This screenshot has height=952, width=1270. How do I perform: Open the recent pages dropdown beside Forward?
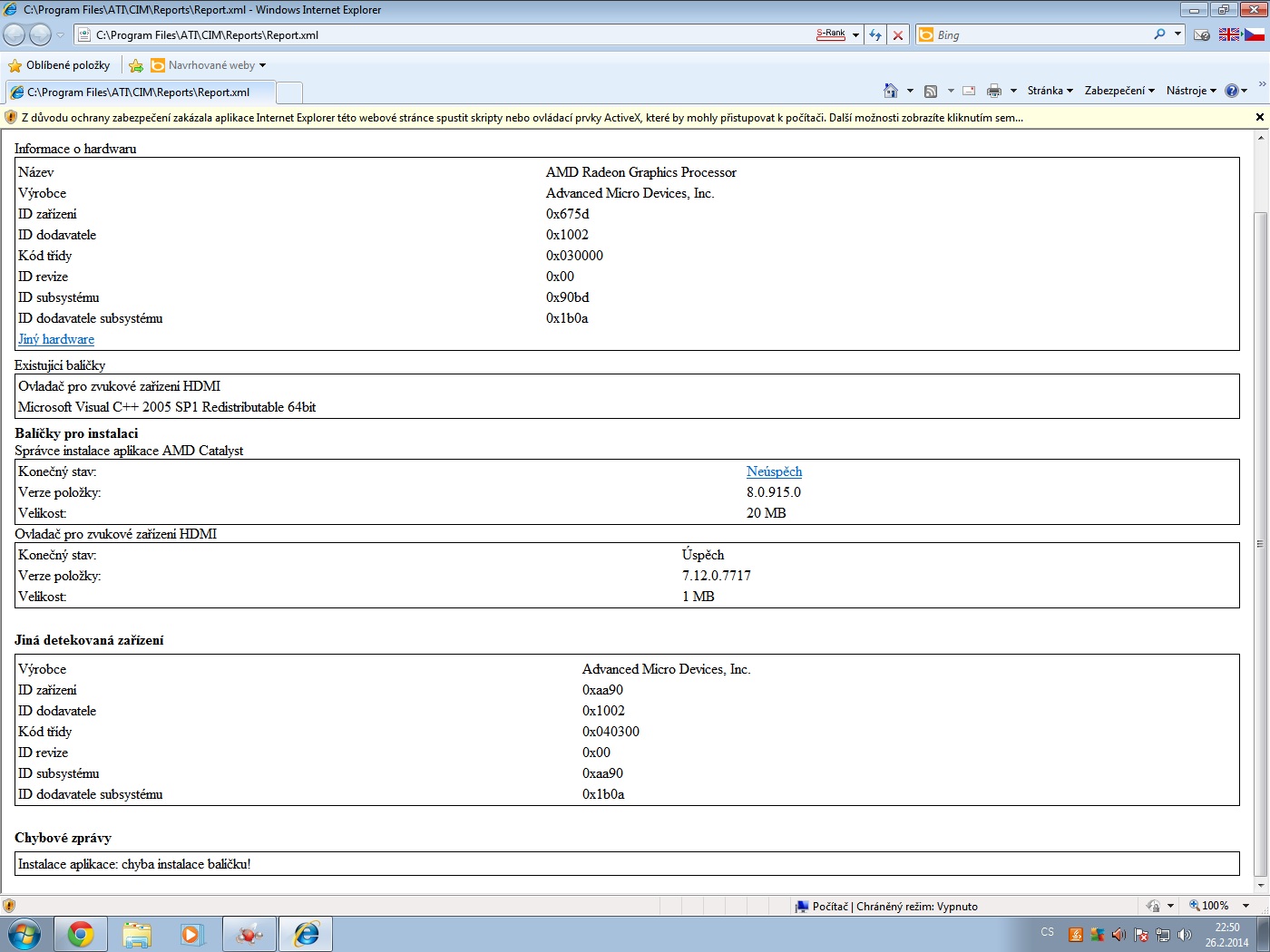[61, 35]
